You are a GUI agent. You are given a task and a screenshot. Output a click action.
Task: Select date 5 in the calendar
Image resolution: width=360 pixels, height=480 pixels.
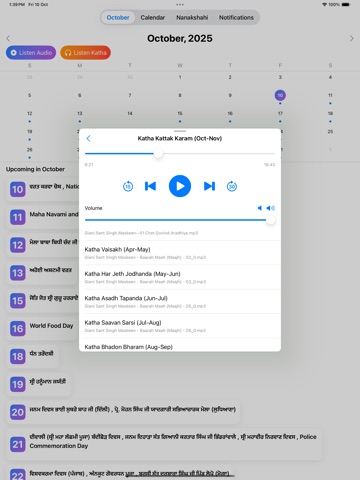(x=29, y=95)
